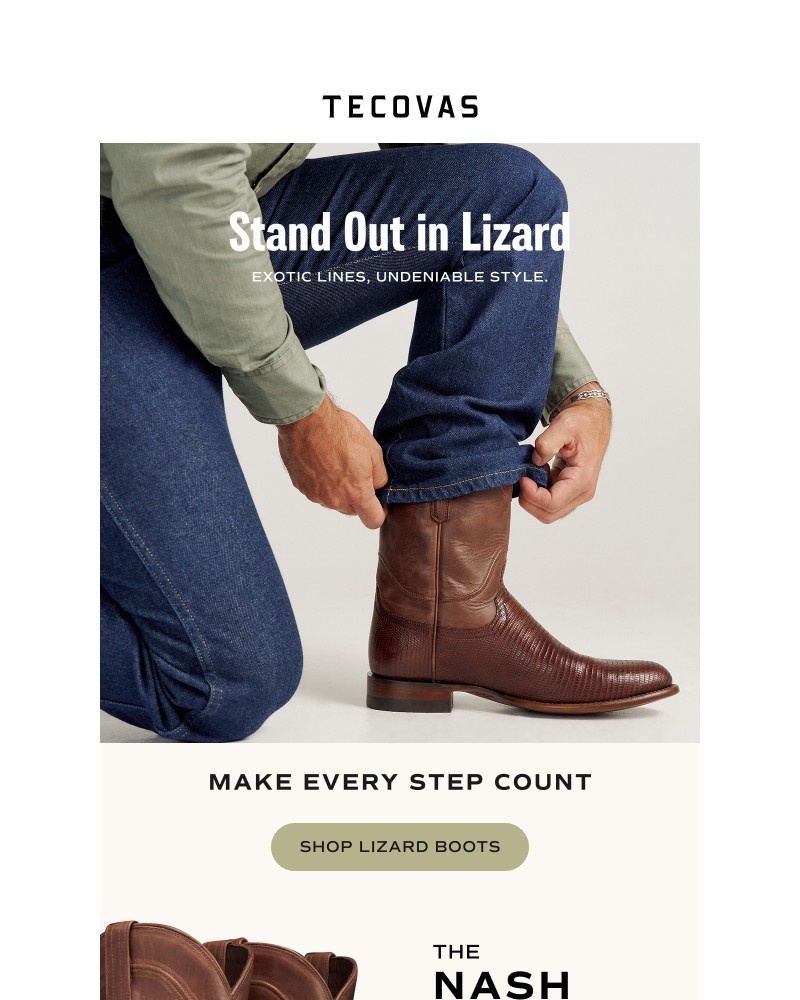Click the TECOVAS logo at top
This screenshot has height=1000, width=800.
pyautogui.click(x=400, y=107)
